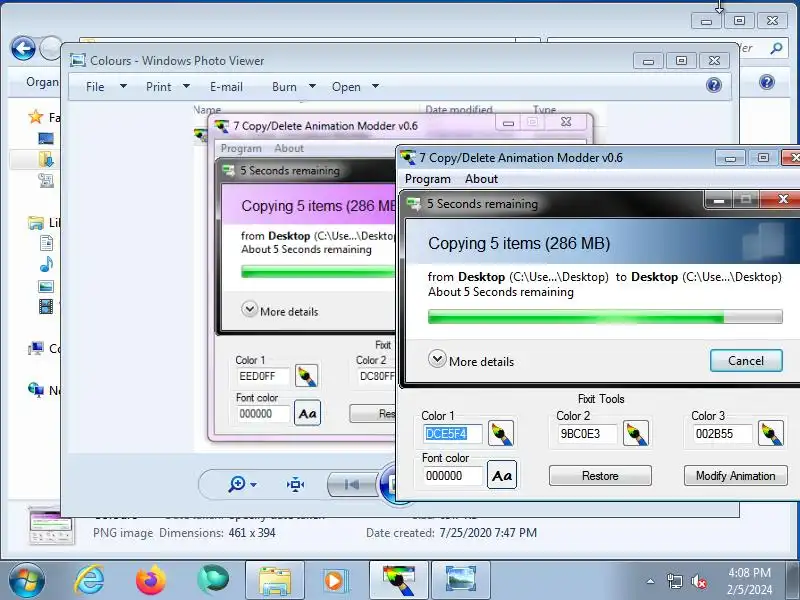Click Pictures library icon in sidebar
This screenshot has width=800, height=600.
[46, 286]
